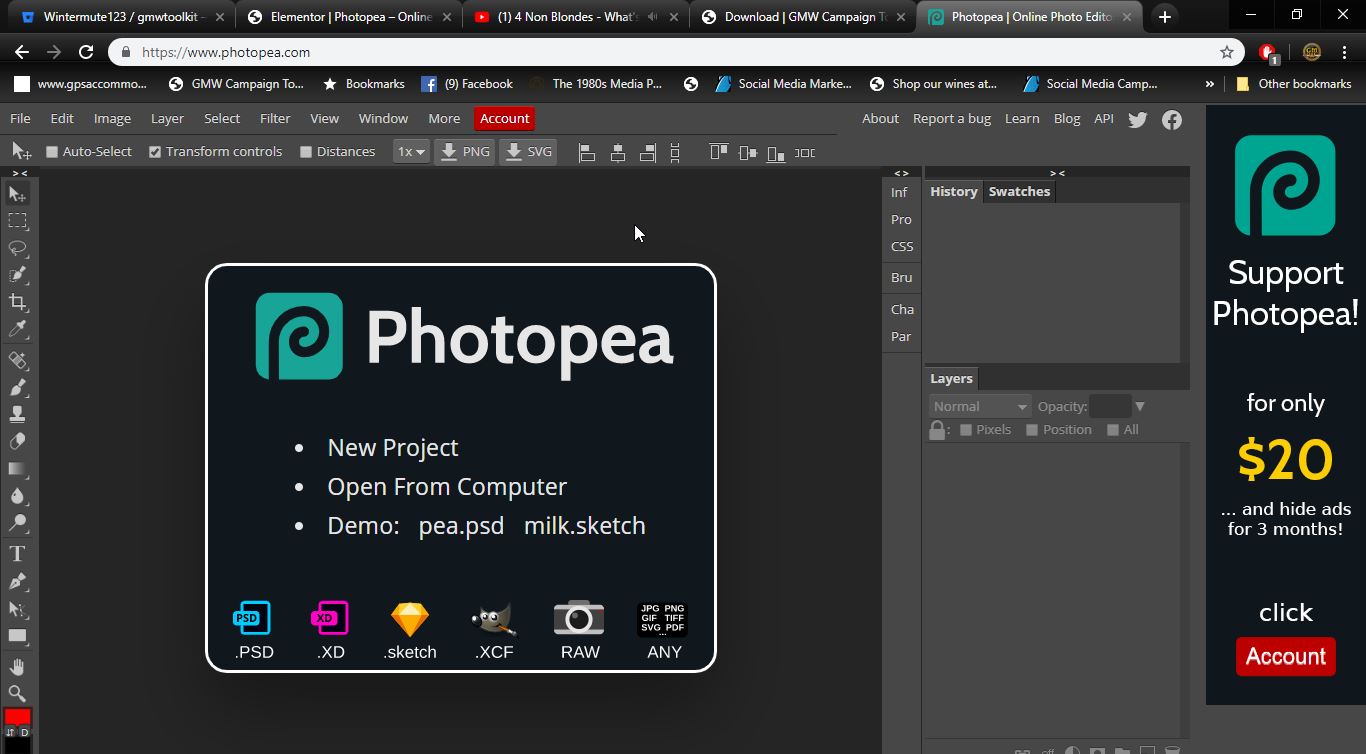The height and width of the screenshot is (754, 1366).
Task: Show hidden bookmarks chevron
Action: (1209, 84)
